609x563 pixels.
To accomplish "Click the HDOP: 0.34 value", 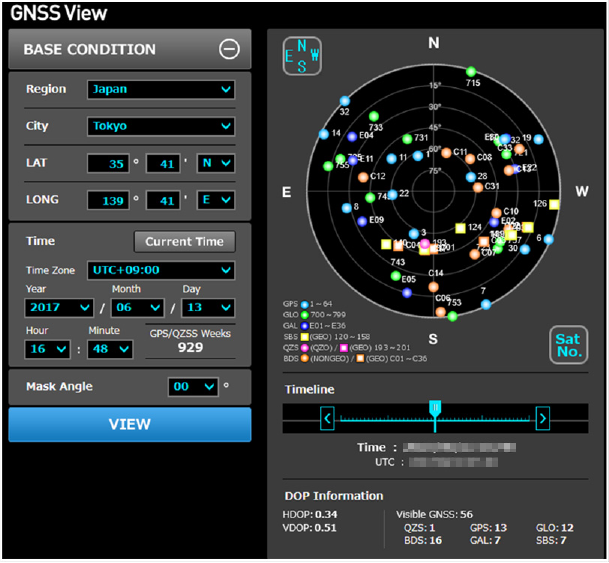I will [310, 515].
